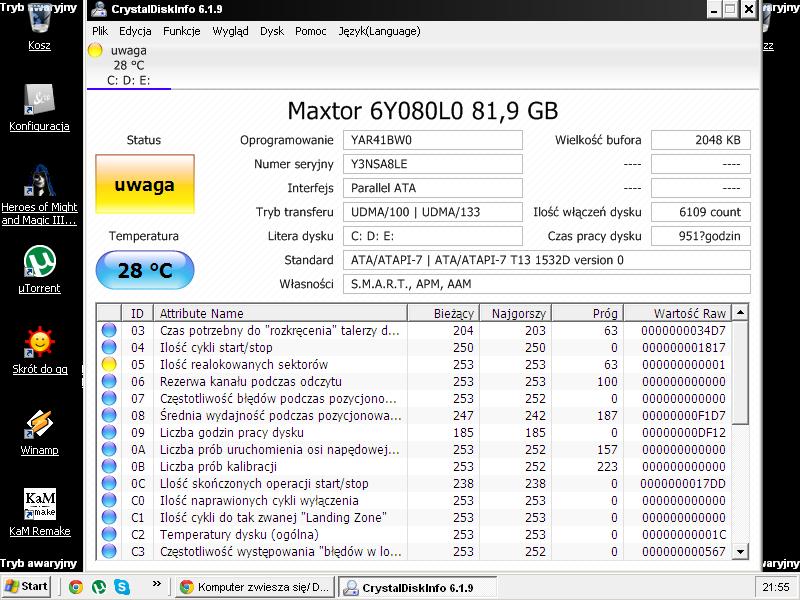Click the yellow disk status circle near uwaga
The image size is (800, 600).
[95, 50]
